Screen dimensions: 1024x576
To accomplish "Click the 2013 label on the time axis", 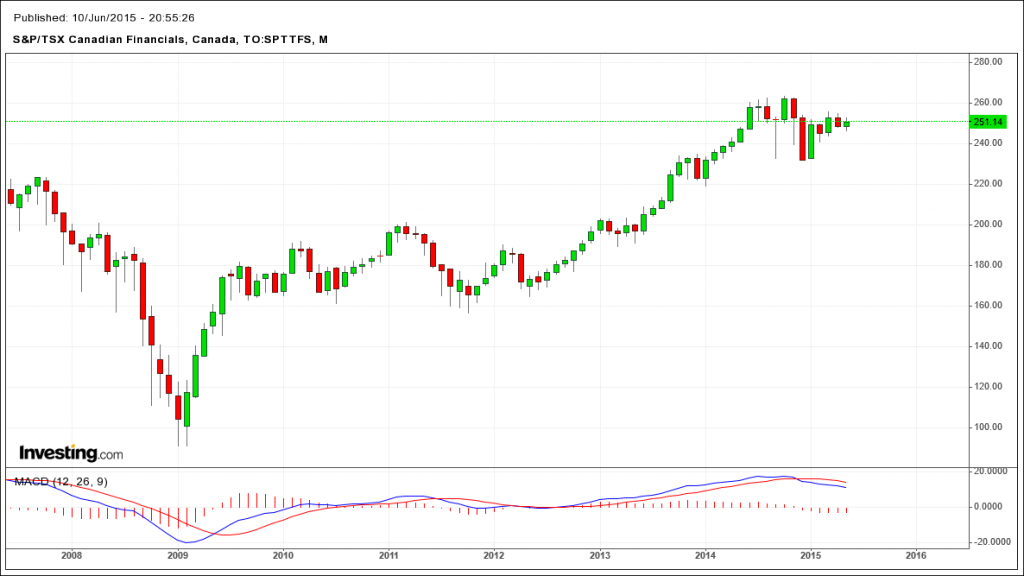I will 599,554.
